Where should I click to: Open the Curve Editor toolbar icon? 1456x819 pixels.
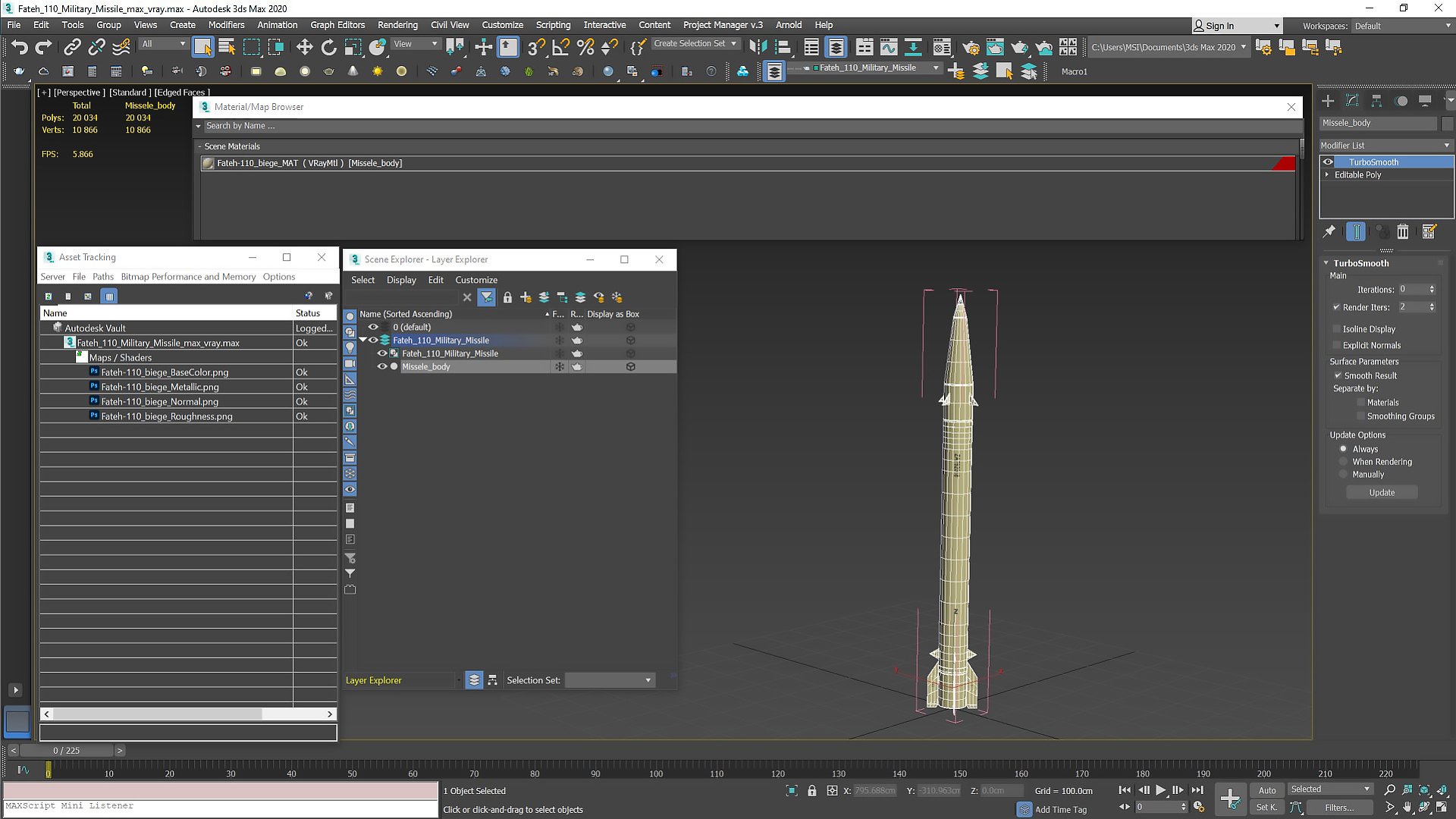pyautogui.click(x=889, y=47)
